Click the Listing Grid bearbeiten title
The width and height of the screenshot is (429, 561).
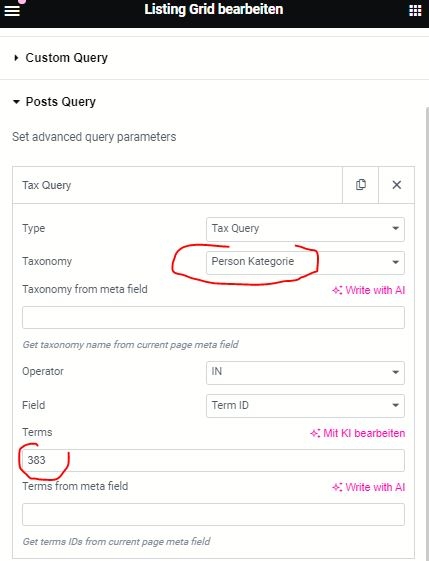214,9
